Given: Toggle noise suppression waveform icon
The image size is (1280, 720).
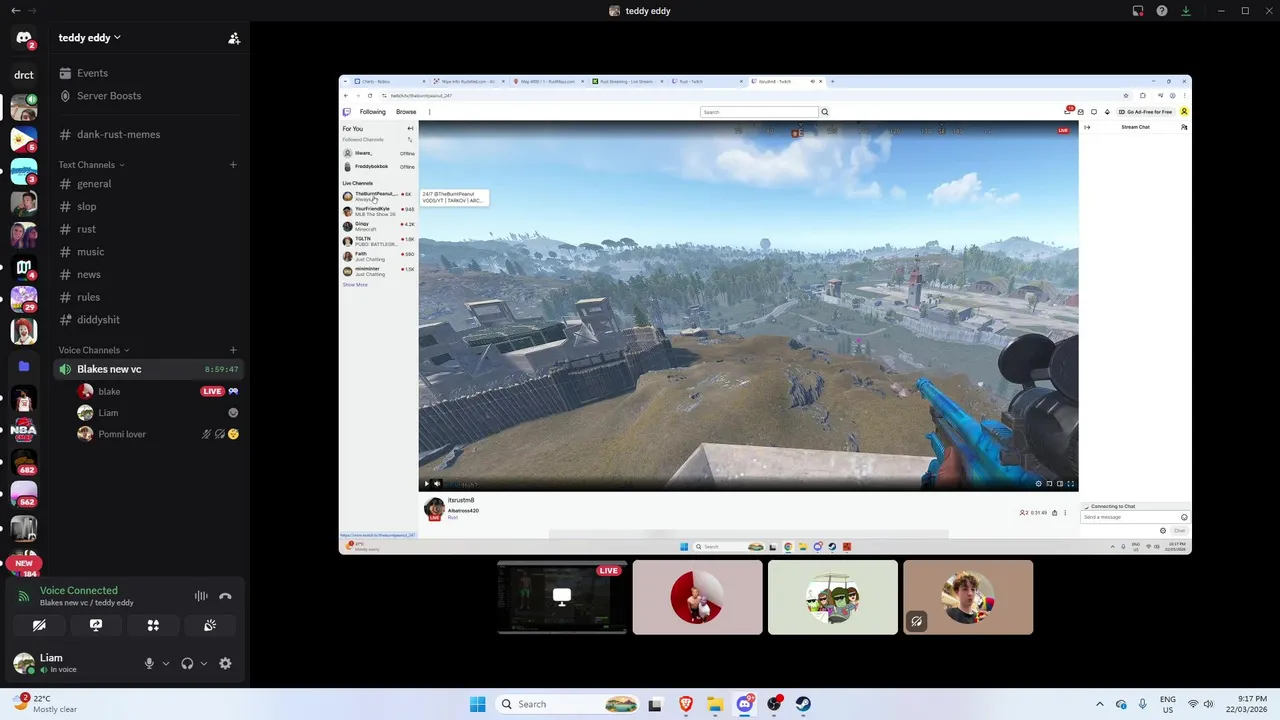Looking at the screenshot, I should (x=201, y=596).
